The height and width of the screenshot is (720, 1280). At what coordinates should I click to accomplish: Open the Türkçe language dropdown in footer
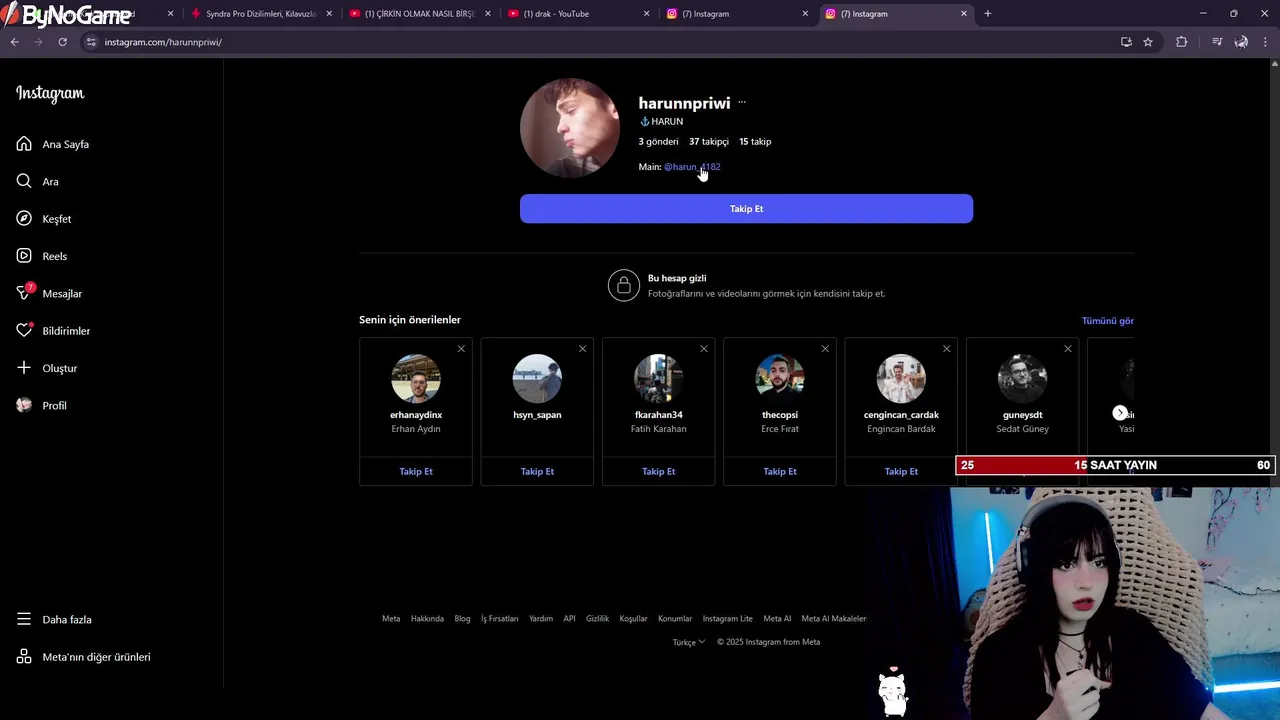[x=689, y=642]
